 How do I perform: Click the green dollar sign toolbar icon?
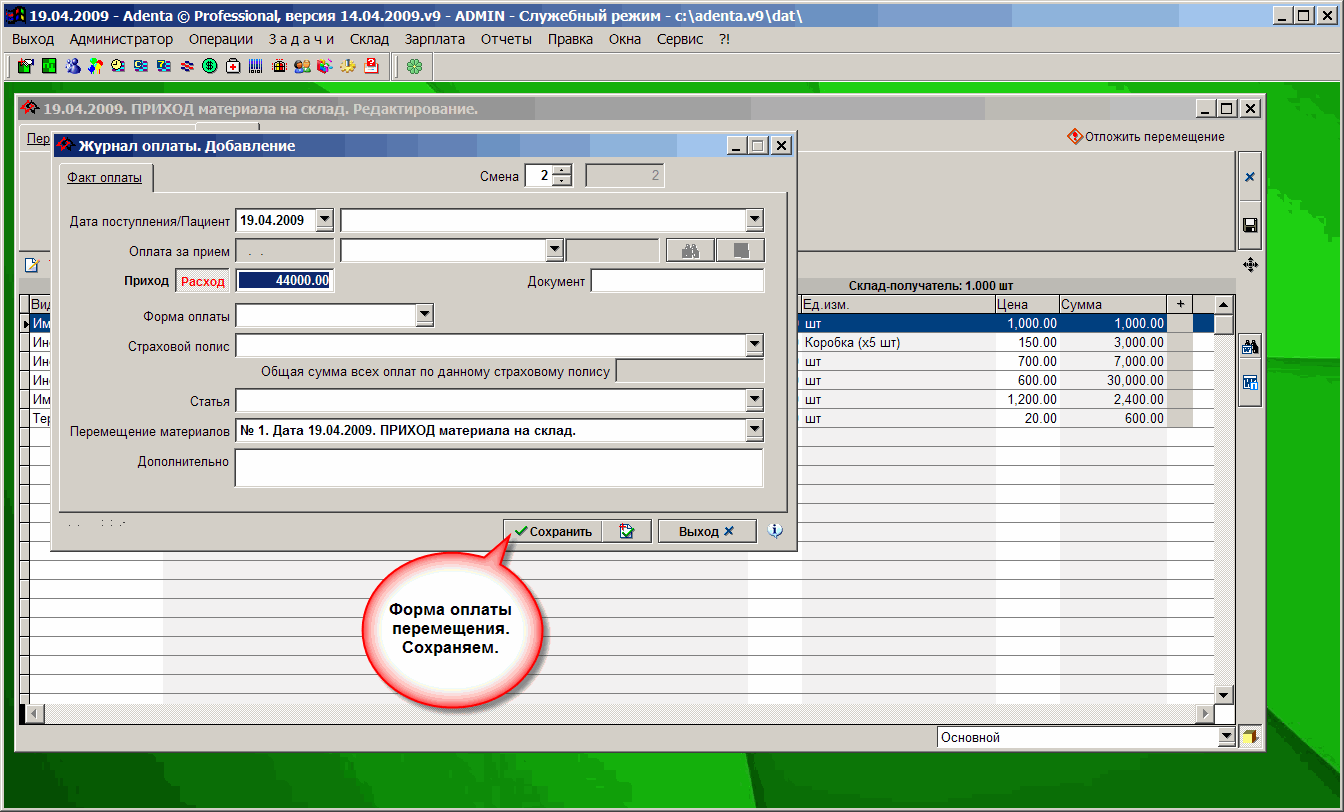click(210, 67)
